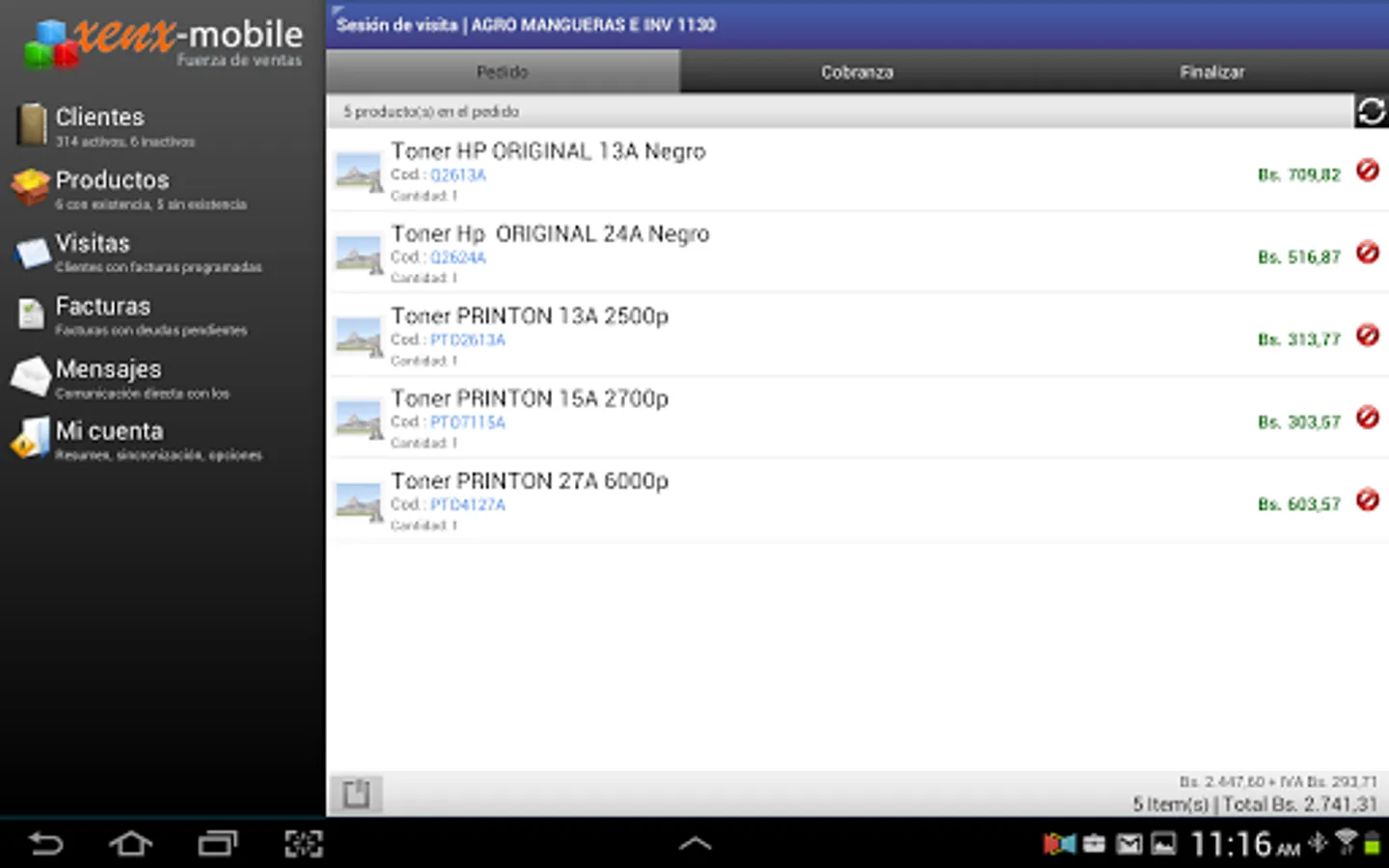Click product code Q2624A

point(457,258)
